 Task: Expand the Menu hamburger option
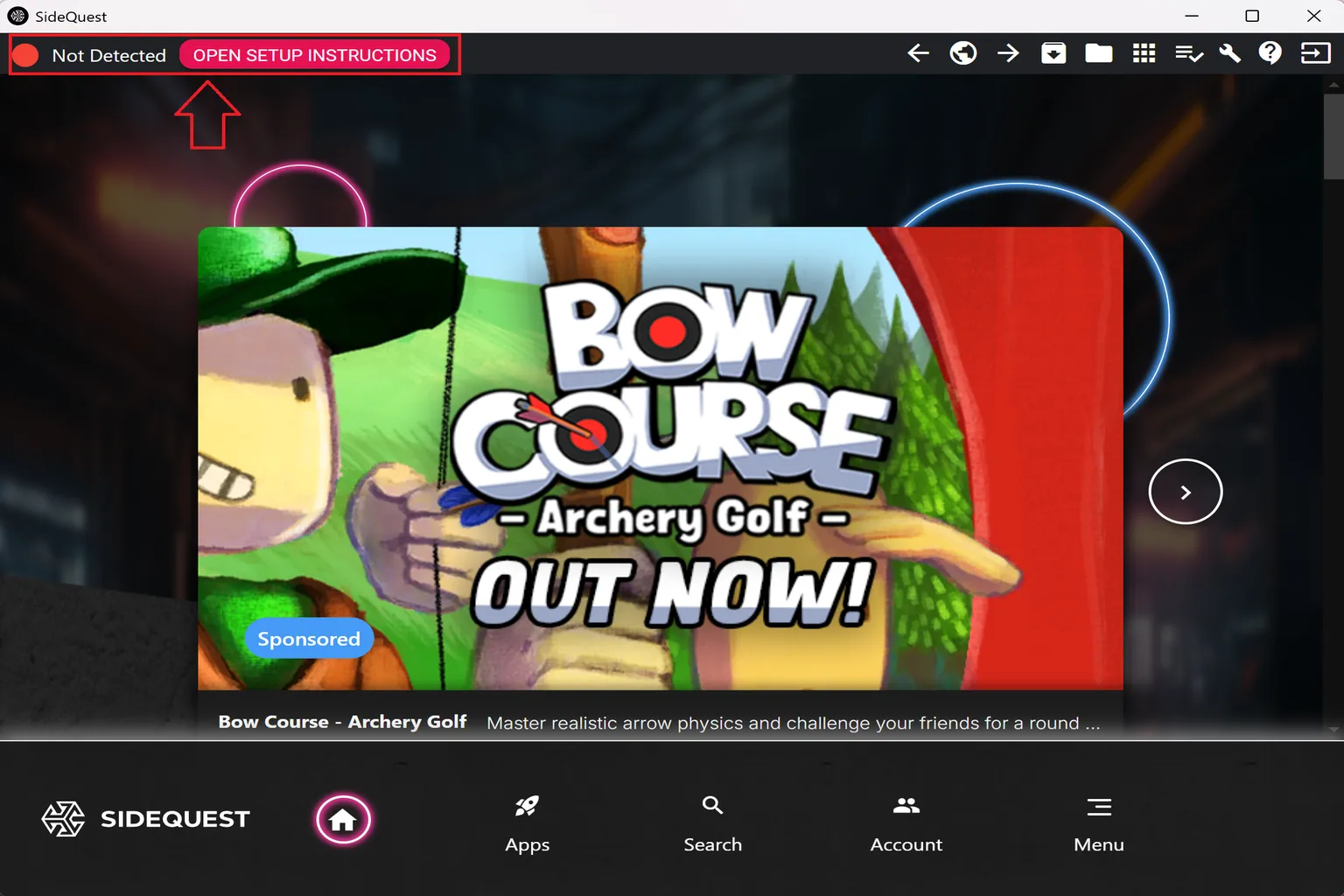pyautogui.click(x=1098, y=822)
